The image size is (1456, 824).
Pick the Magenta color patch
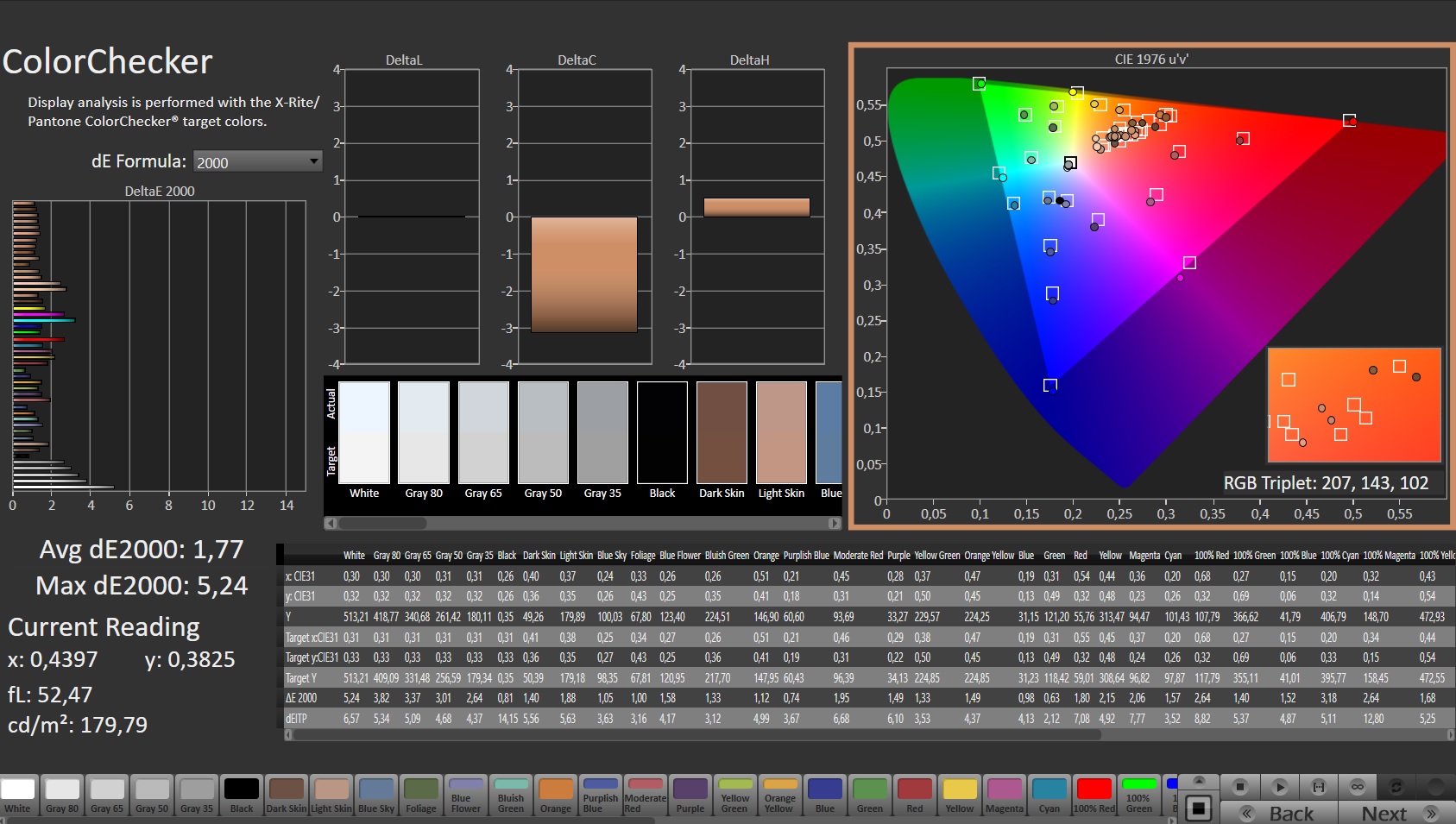(1005, 795)
